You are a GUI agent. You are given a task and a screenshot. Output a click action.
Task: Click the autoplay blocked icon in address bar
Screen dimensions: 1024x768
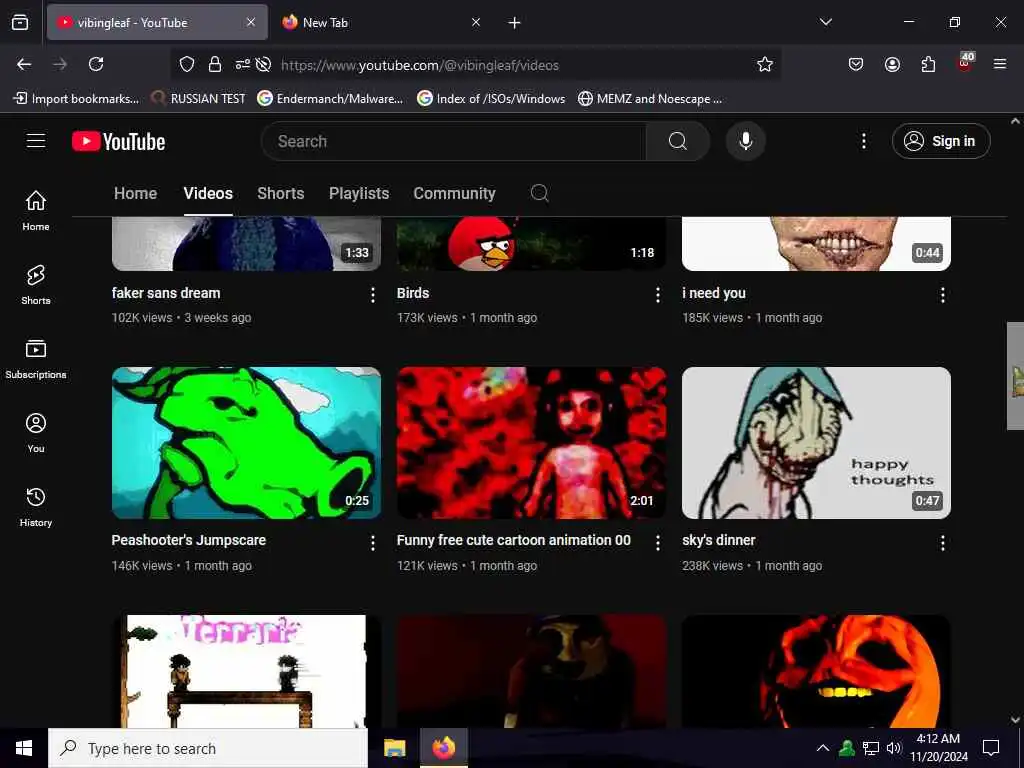tap(263, 64)
